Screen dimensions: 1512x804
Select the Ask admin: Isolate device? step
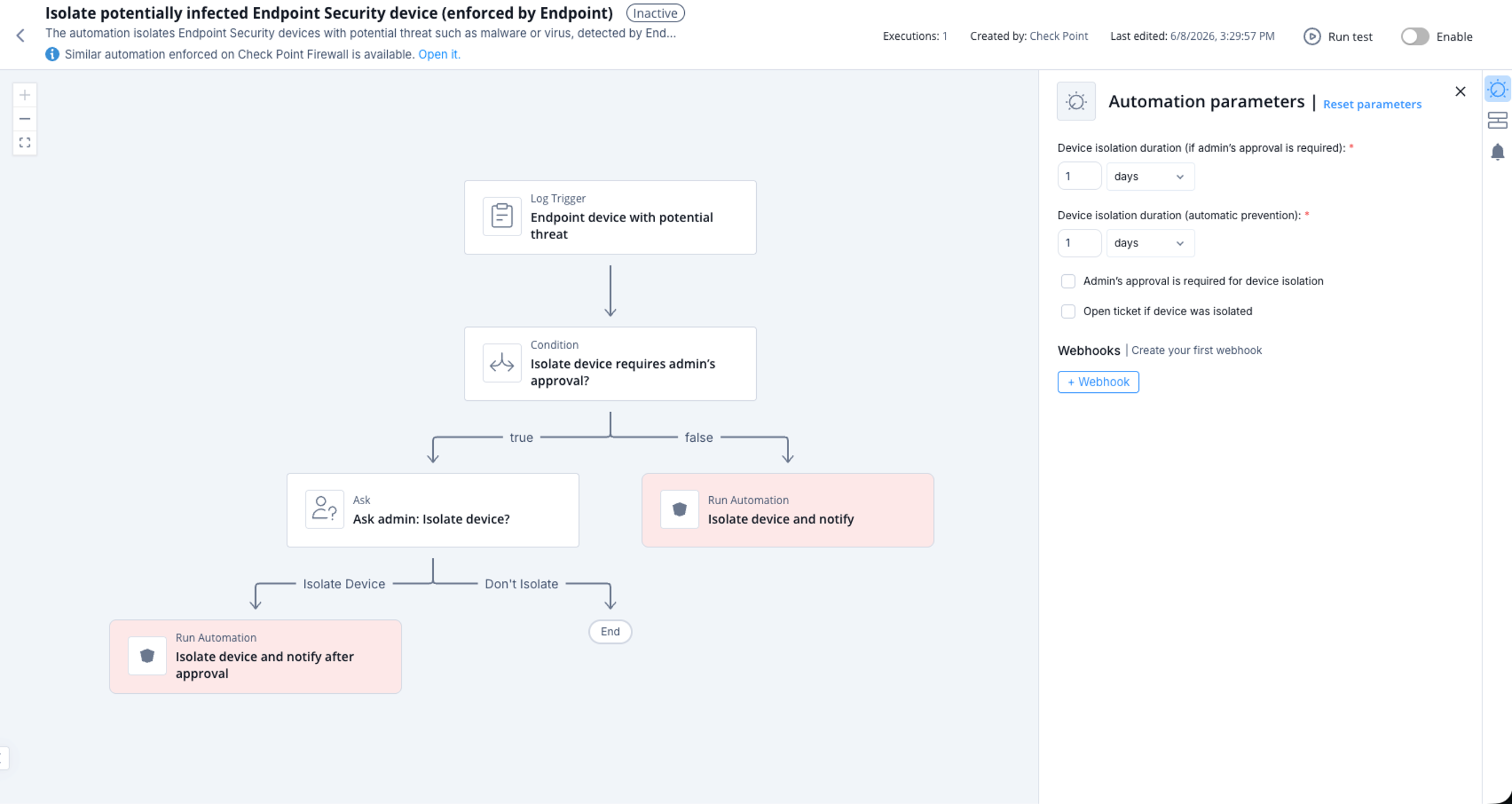pos(433,510)
